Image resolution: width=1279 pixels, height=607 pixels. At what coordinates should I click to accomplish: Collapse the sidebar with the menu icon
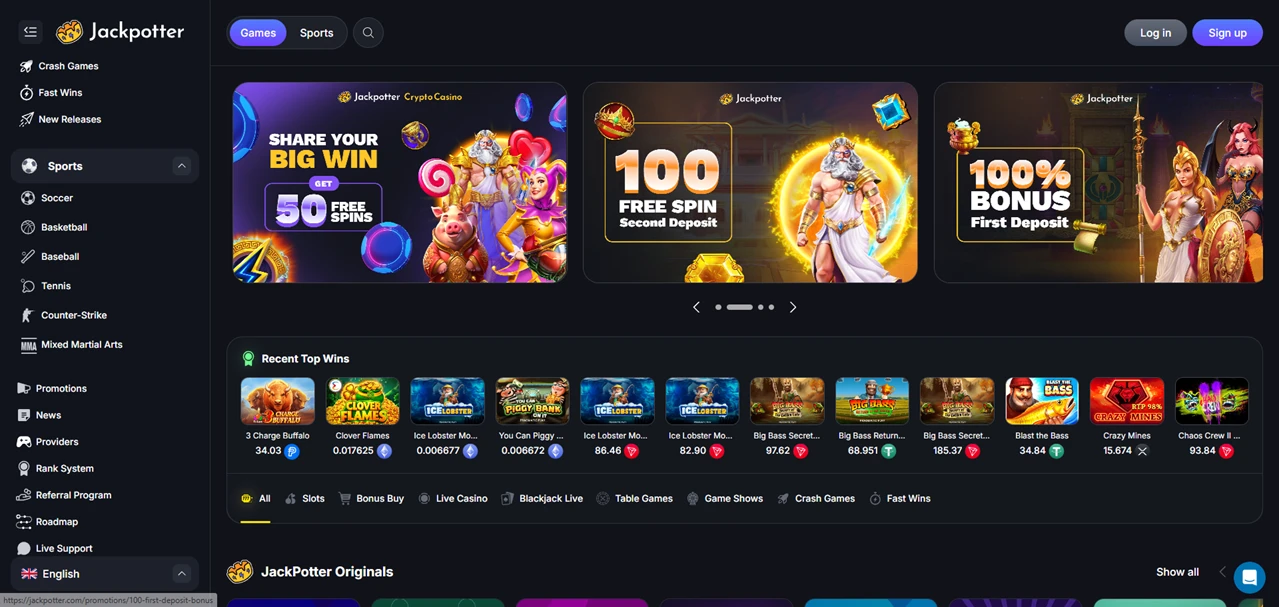click(x=30, y=32)
